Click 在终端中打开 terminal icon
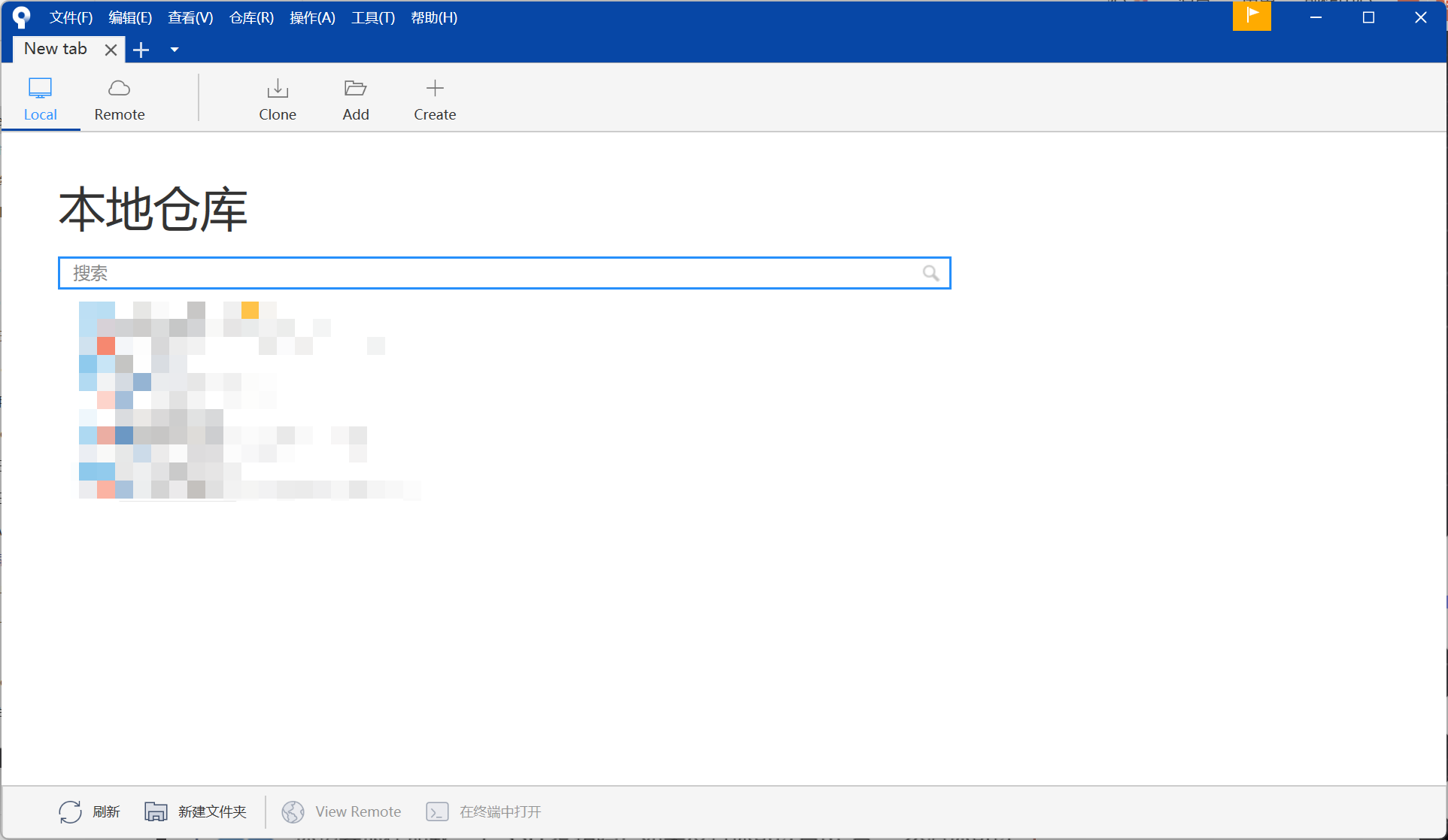The image size is (1448, 840). point(437,811)
